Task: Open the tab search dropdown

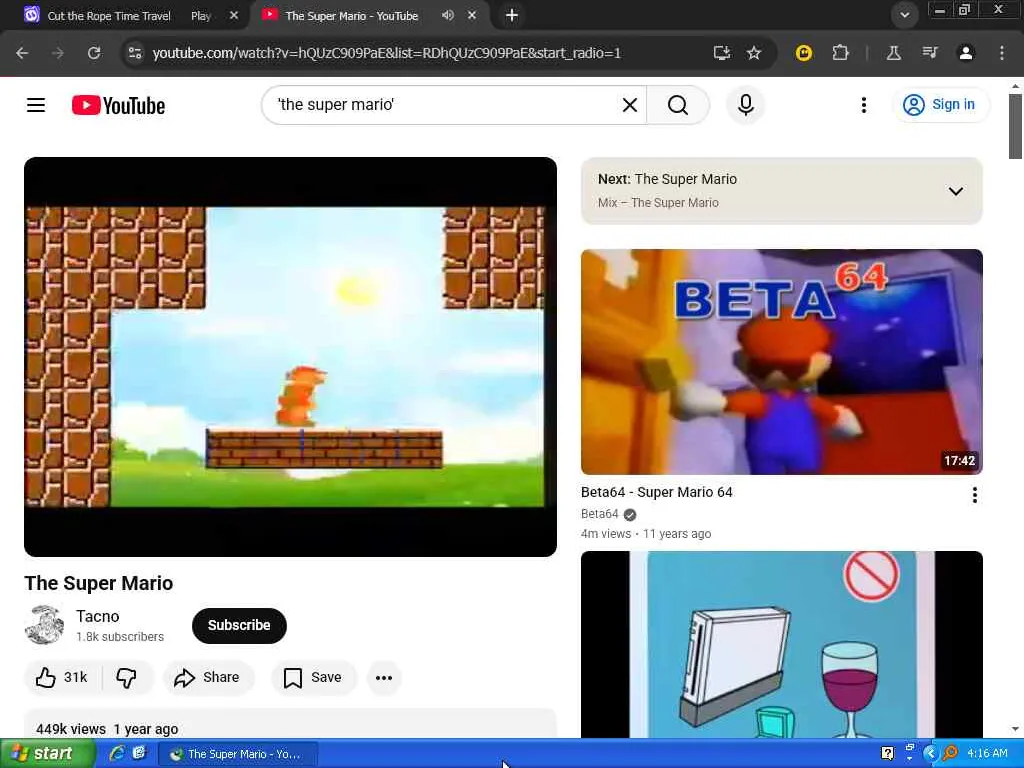Action: coord(904,14)
